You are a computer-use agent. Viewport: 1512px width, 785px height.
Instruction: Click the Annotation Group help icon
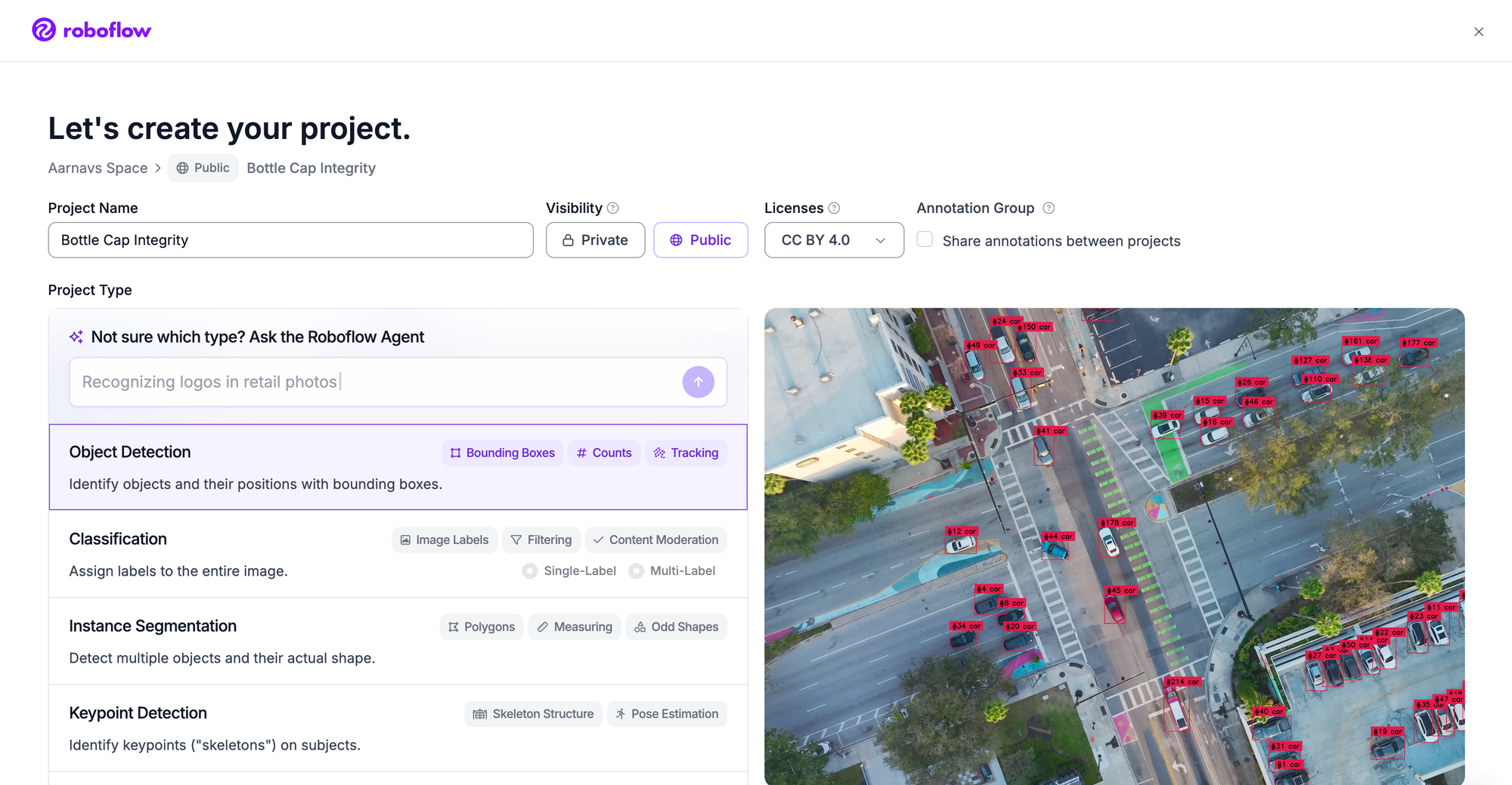click(x=1049, y=209)
